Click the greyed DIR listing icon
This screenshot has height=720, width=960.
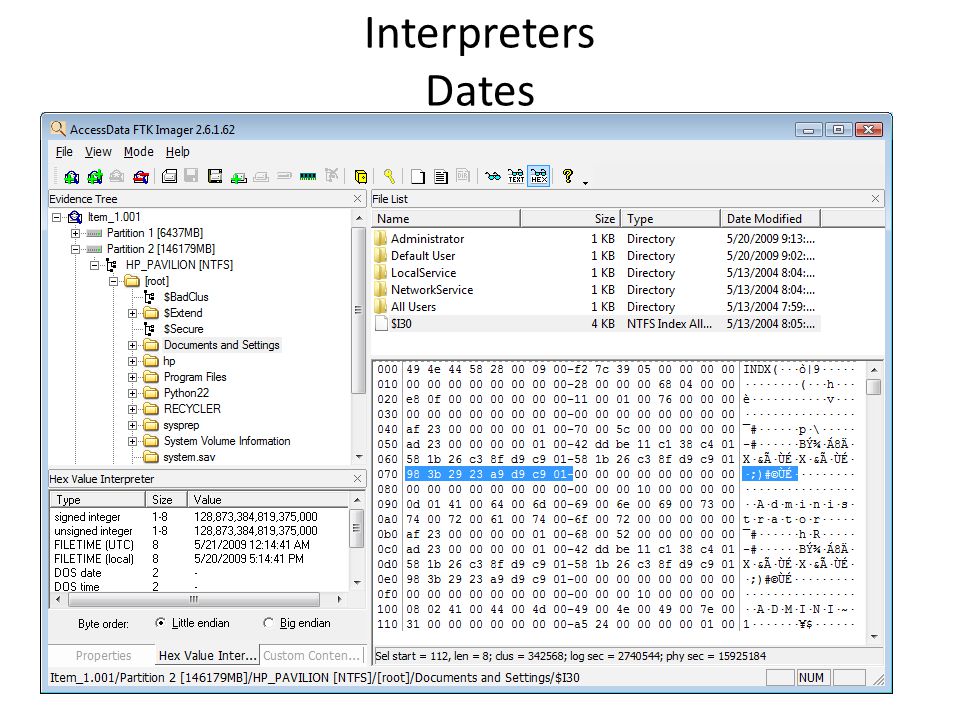coord(463,176)
